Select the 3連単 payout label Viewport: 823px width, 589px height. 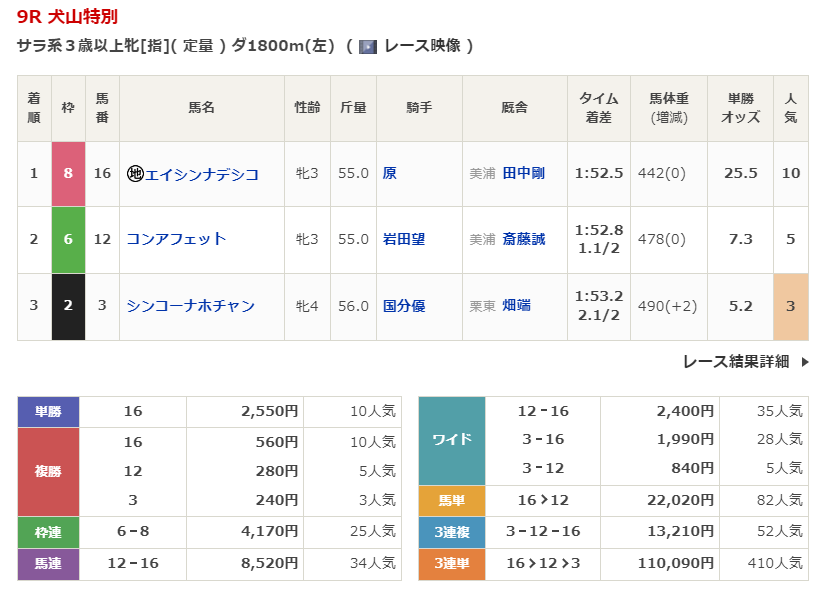tap(451, 564)
